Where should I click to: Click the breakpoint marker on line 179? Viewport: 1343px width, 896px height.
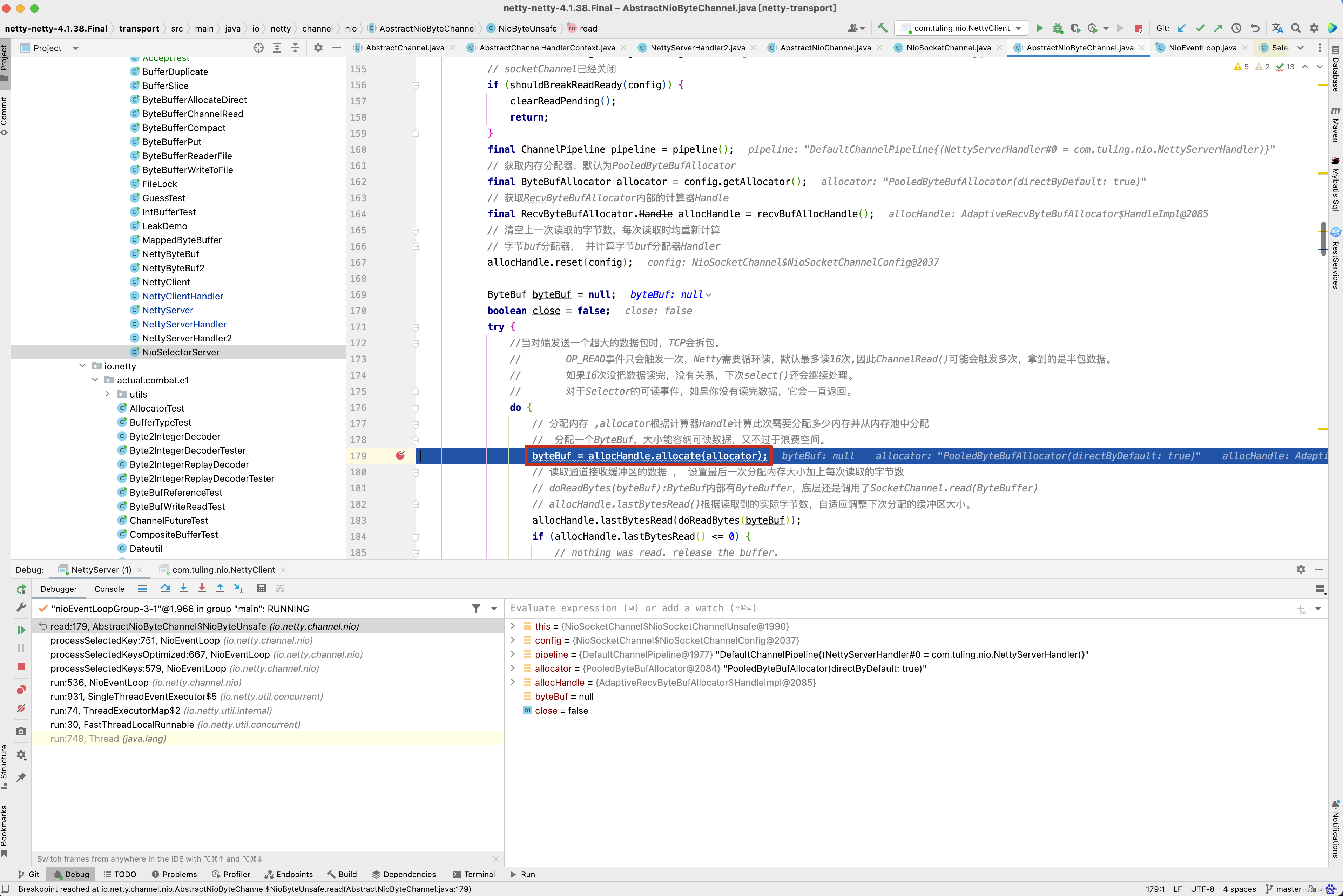(400, 455)
